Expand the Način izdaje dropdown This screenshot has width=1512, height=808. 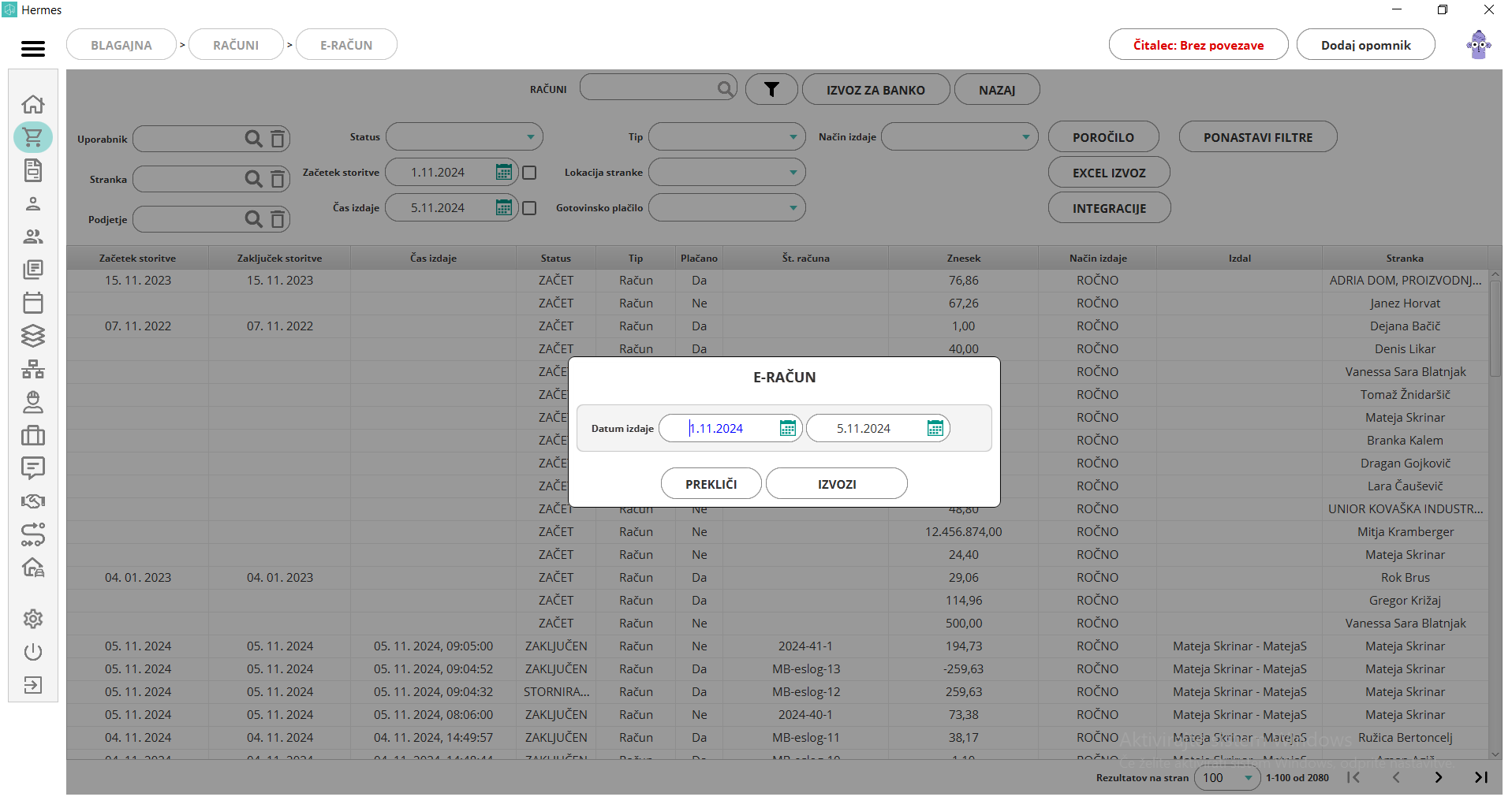[959, 136]
